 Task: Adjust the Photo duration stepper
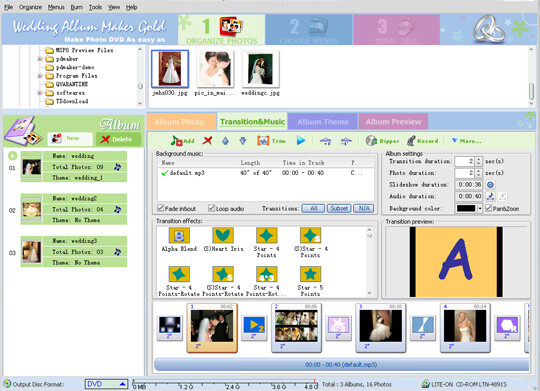(x=478, y=173)
